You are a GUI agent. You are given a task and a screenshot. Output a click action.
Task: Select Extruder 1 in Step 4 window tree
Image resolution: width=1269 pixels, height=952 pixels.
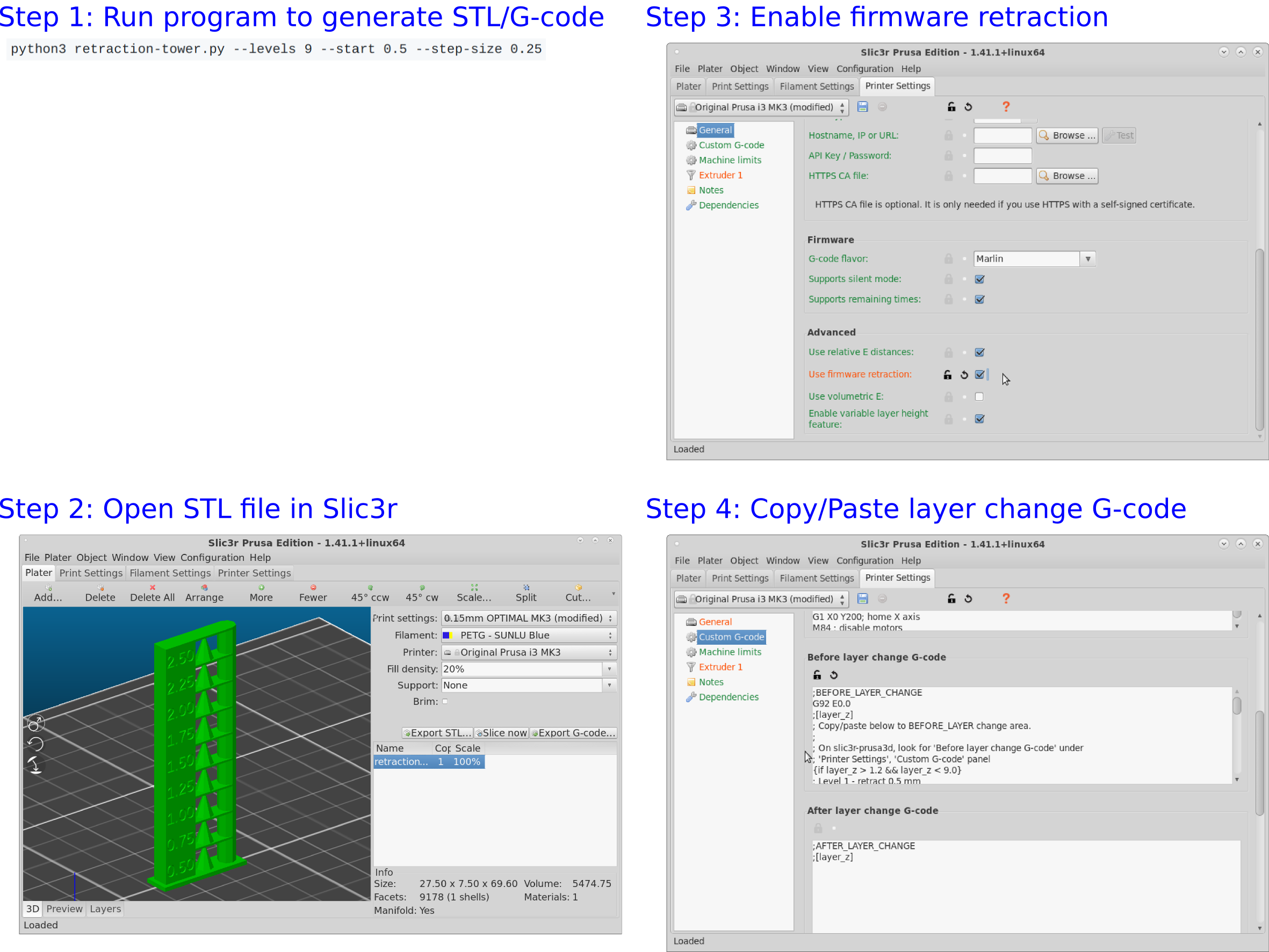click(720, 667)
